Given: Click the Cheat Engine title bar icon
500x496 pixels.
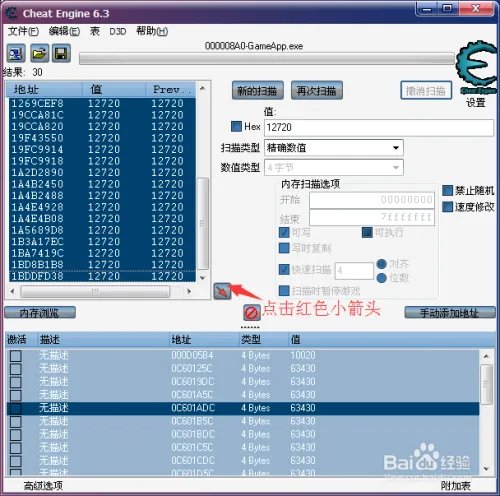Looking at the screenshot, I should [12, 13].
